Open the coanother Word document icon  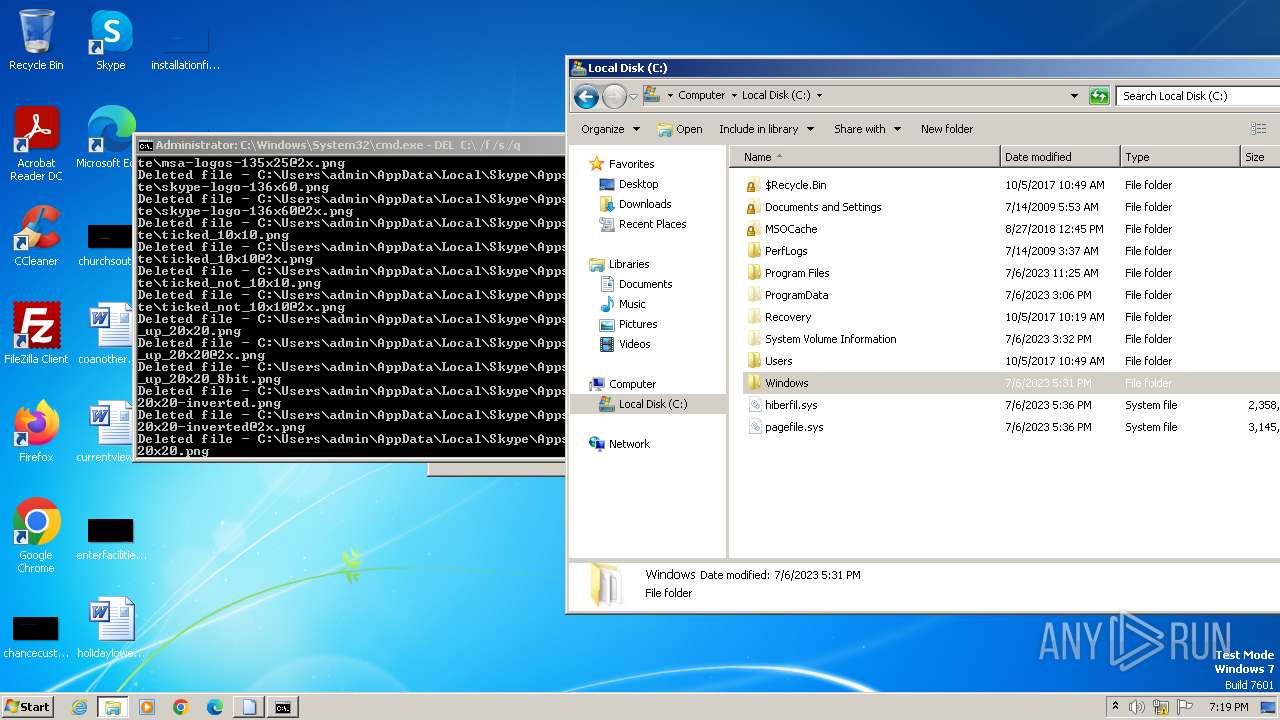(107, 333)
